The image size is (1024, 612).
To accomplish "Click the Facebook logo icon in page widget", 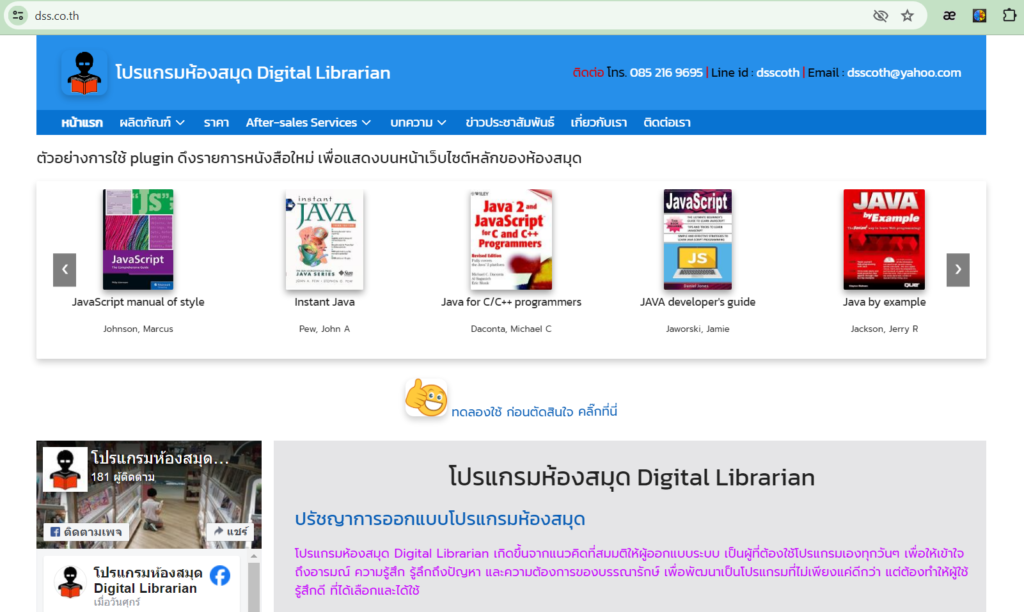I will (219, 575).
